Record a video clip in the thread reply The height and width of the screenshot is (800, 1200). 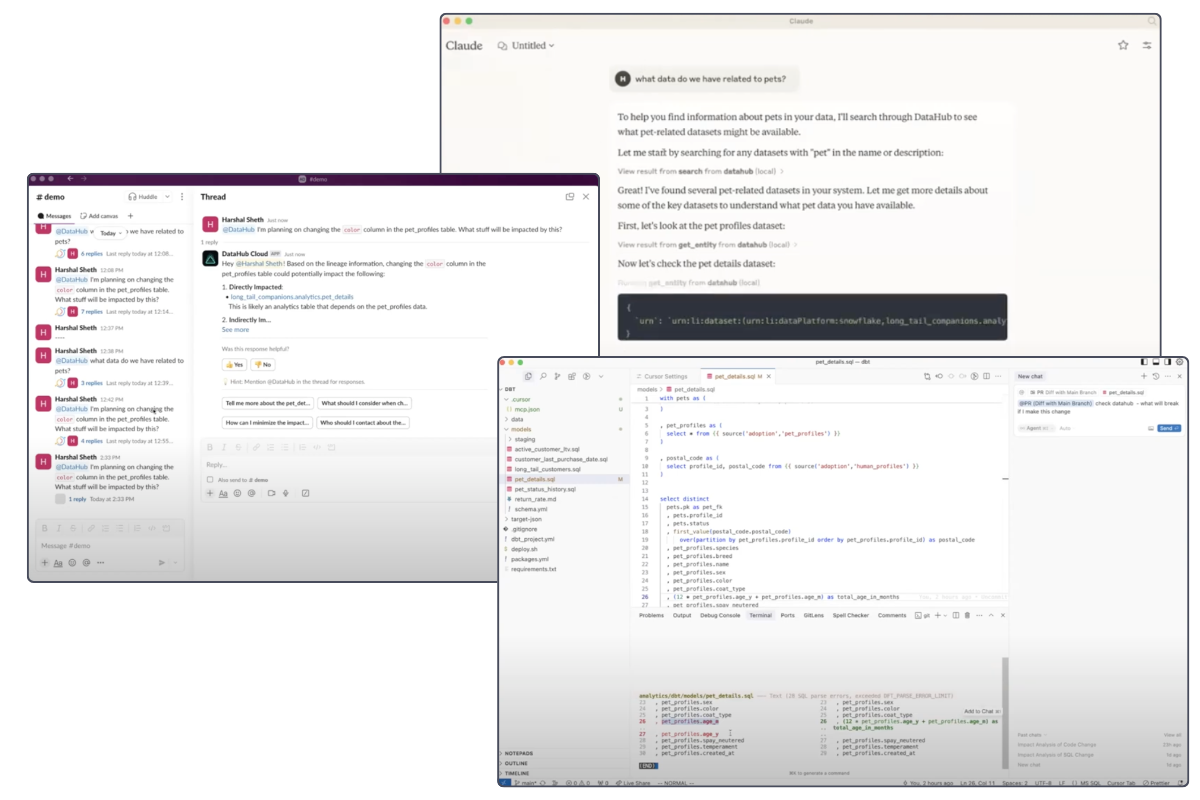(x=271, y=493)
